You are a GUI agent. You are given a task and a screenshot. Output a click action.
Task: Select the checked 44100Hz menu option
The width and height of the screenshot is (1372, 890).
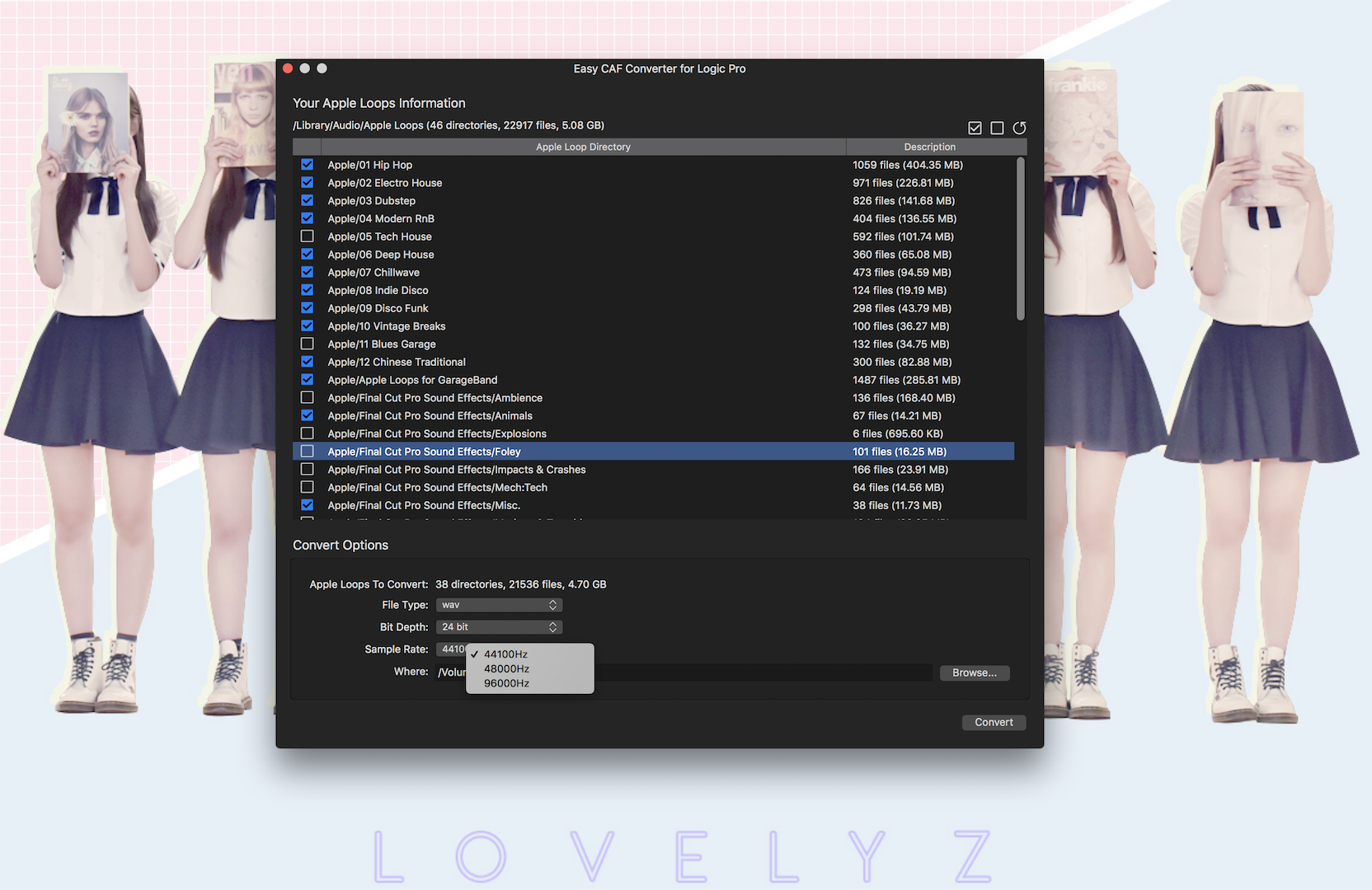point(505,654)
